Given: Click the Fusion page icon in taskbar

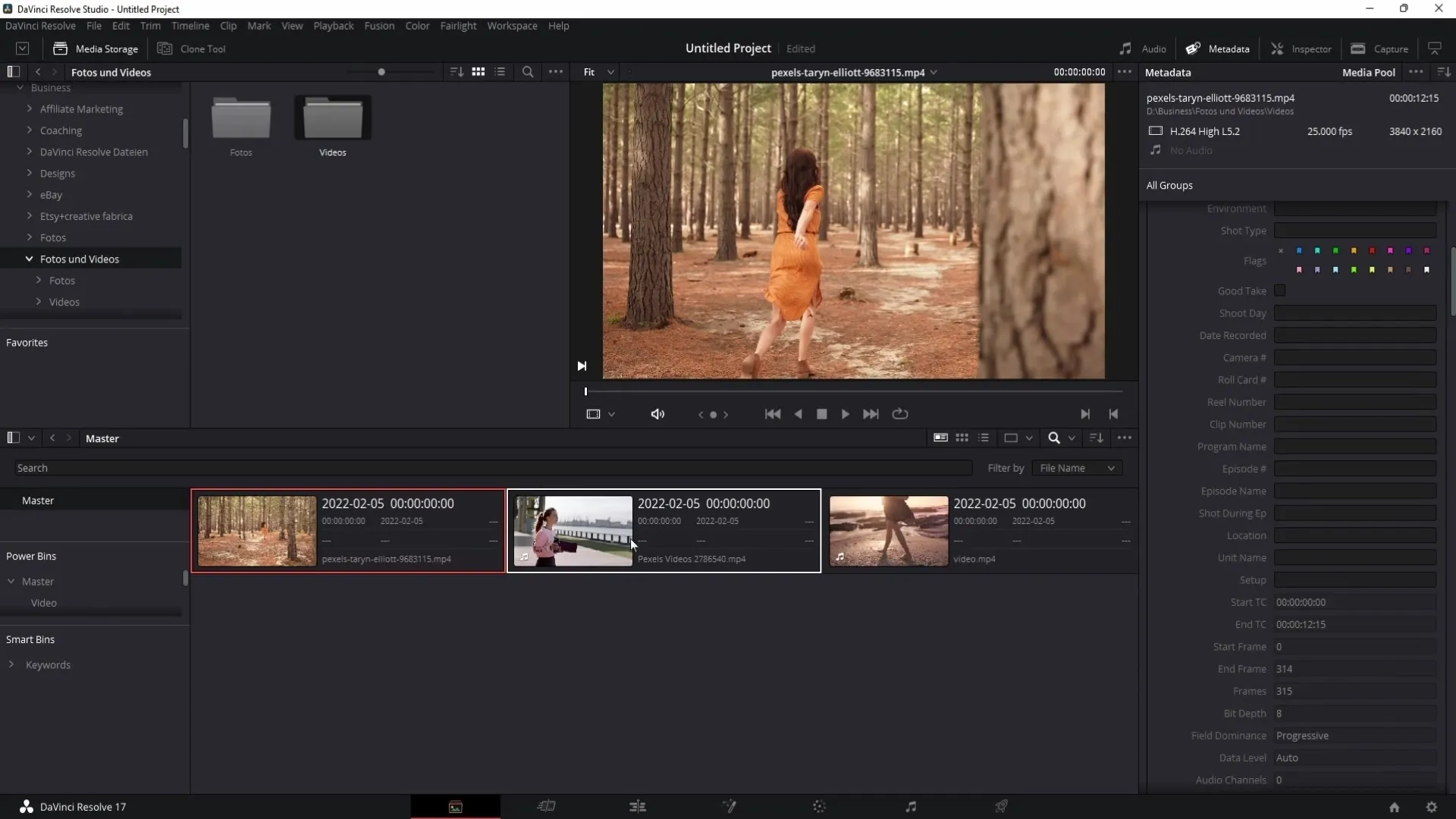Looking at the screenshot, I should coord(728,806).
